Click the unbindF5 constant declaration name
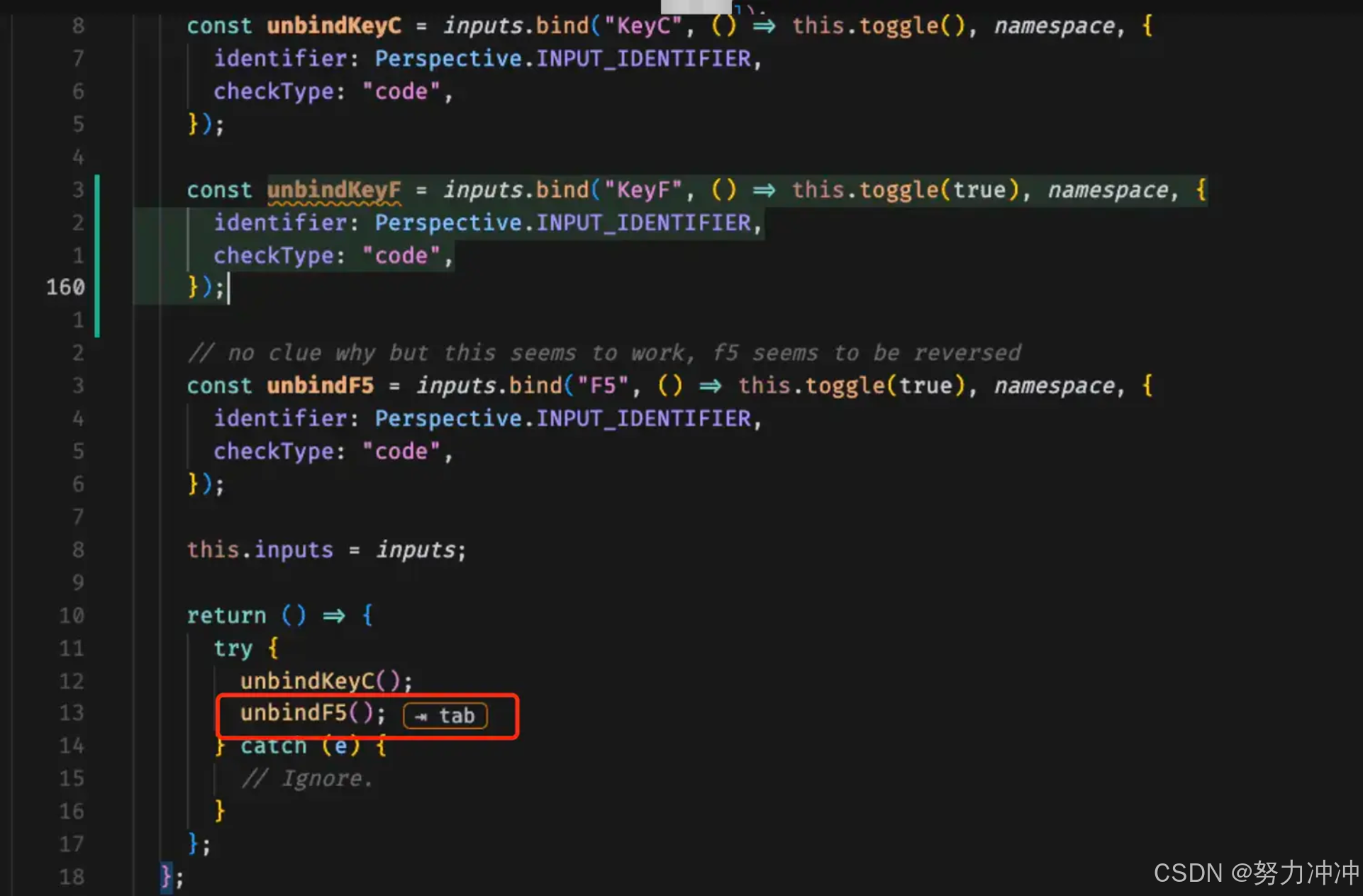 [x=320, y=386]
